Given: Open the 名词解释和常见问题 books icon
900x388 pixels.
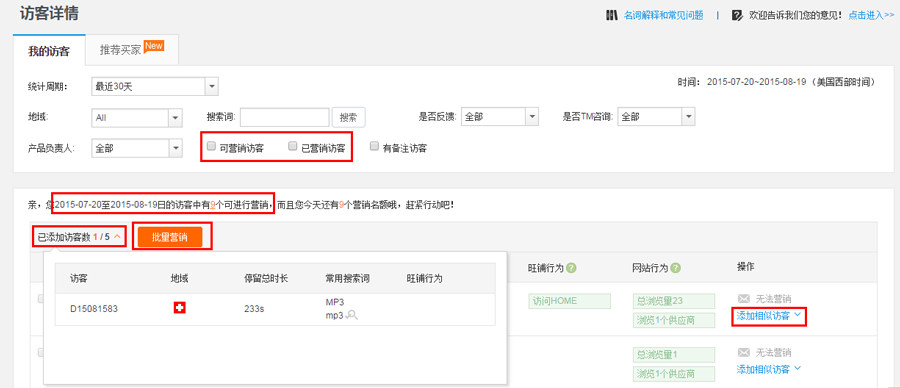Looking at the screenshot, I should coord(612,15).
